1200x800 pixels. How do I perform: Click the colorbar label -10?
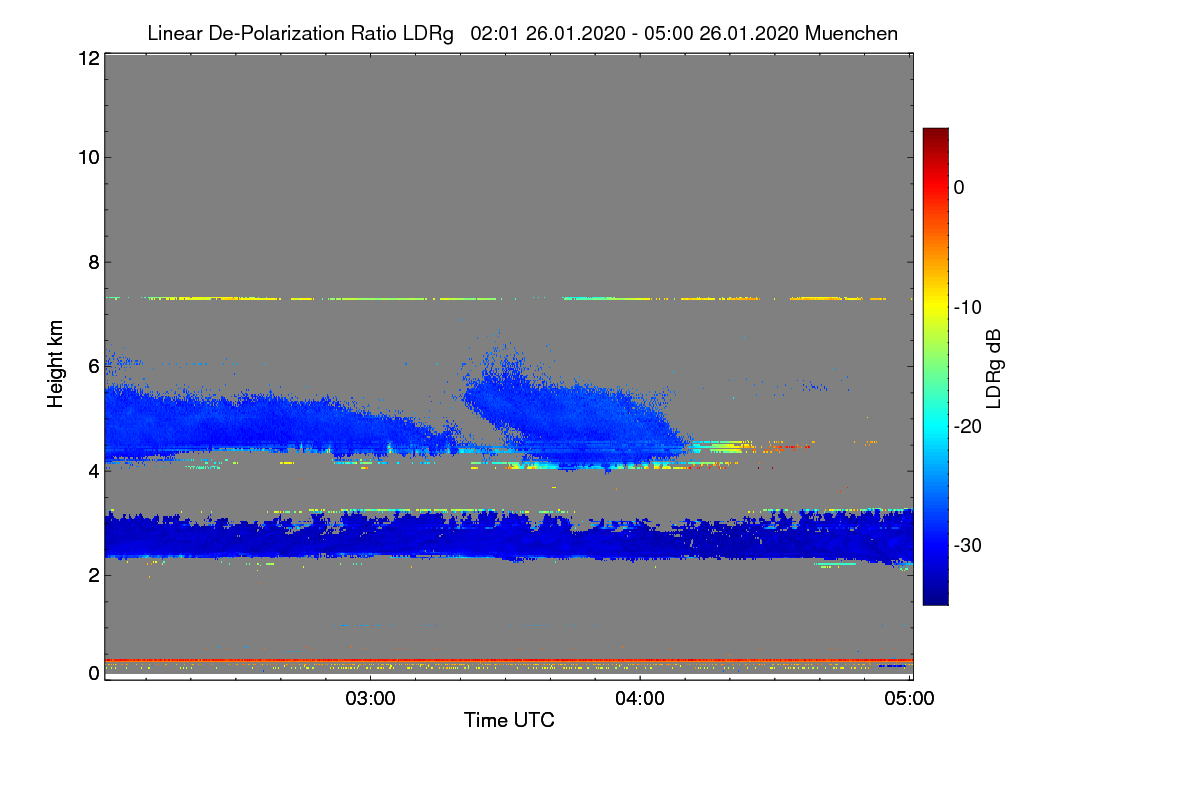click(x=965, y=307)
